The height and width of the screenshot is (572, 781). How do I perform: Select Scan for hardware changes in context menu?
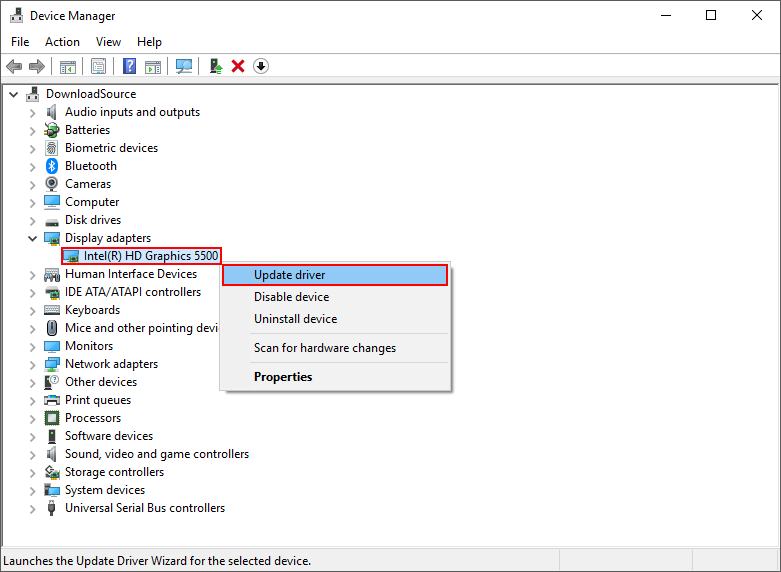click(335, 348)
